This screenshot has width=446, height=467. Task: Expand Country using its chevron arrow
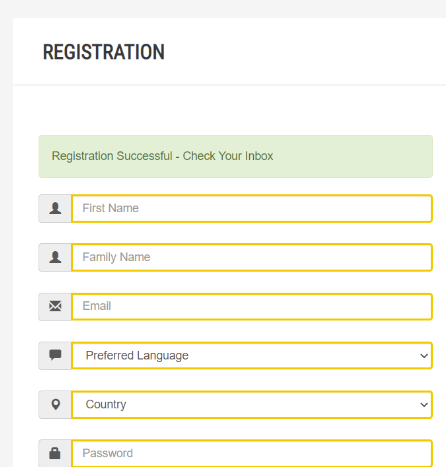tap(424, 405)
